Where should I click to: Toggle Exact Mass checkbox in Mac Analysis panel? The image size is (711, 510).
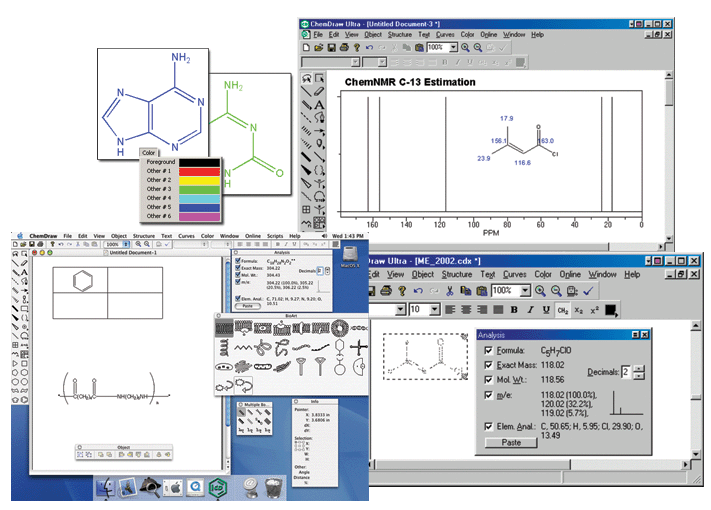point(238,268)
